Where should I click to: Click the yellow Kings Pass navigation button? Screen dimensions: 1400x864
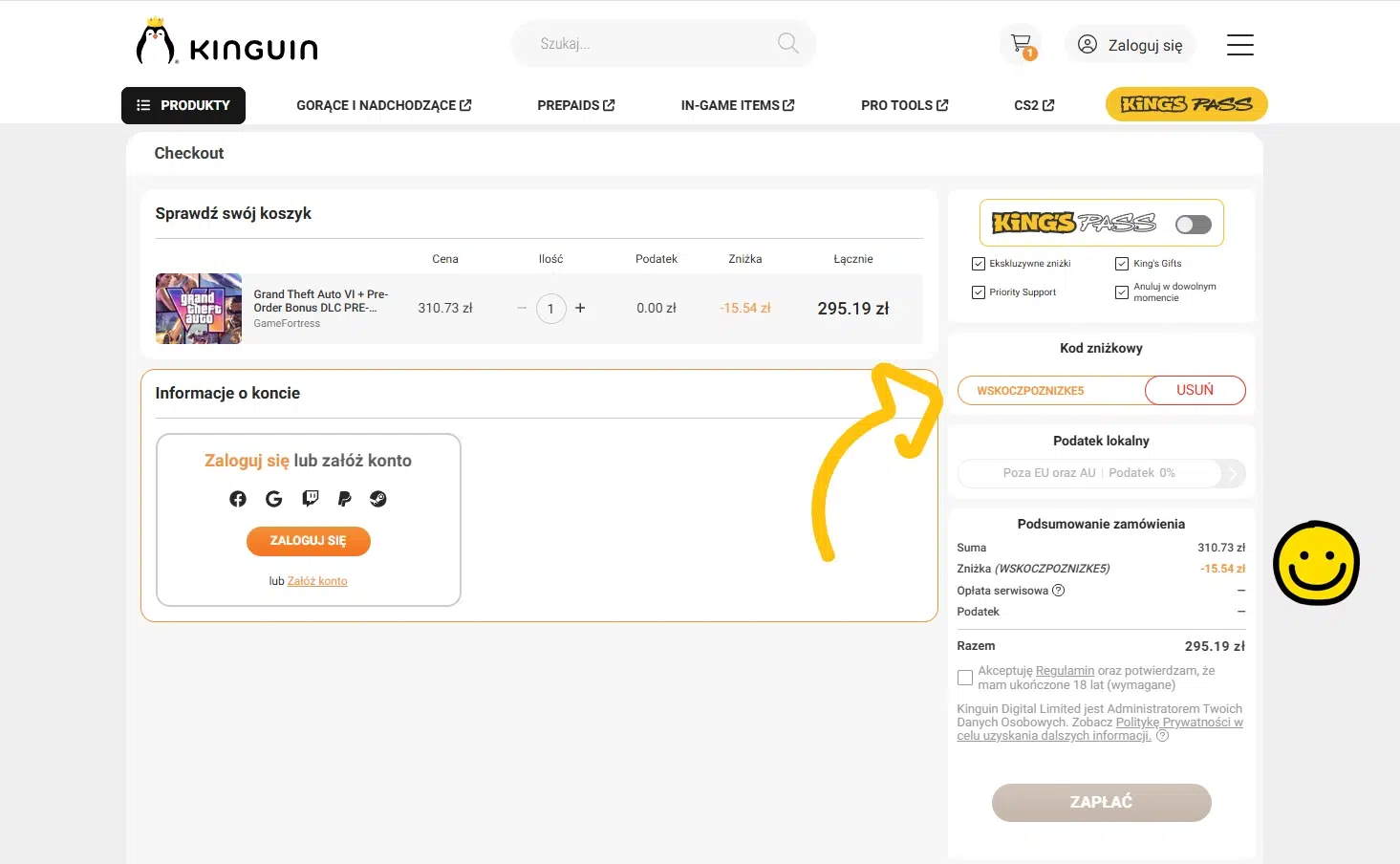(1187, 104)
